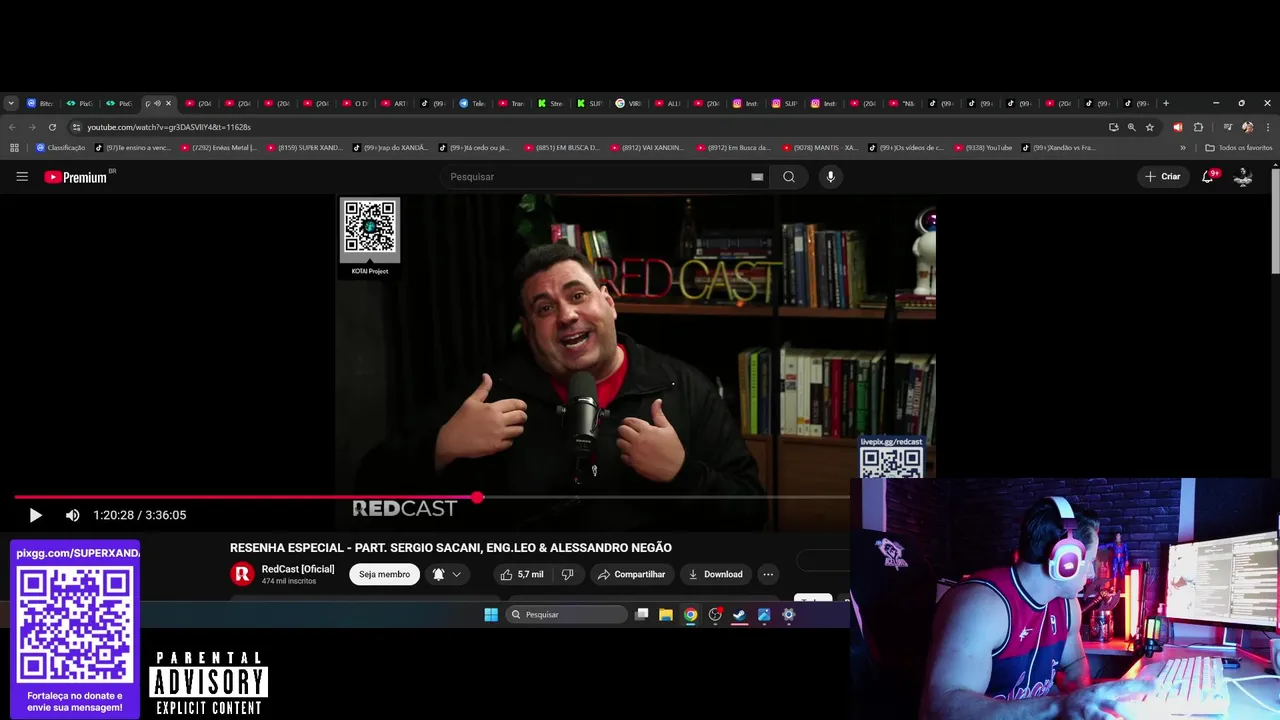
Task: Click the Windows taskbar Pesquisar search box
Action: pyautogui.click(x=567, y=615)
